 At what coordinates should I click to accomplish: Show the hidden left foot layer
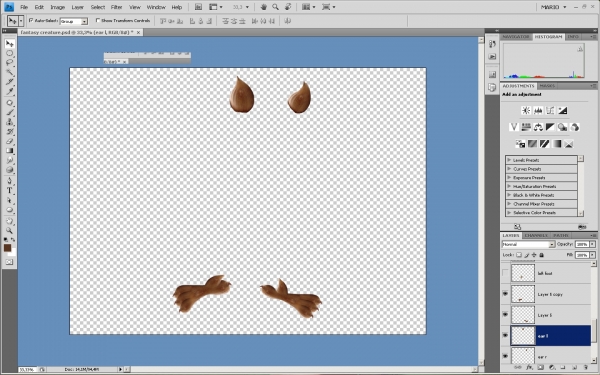click(x=505, y=273)
